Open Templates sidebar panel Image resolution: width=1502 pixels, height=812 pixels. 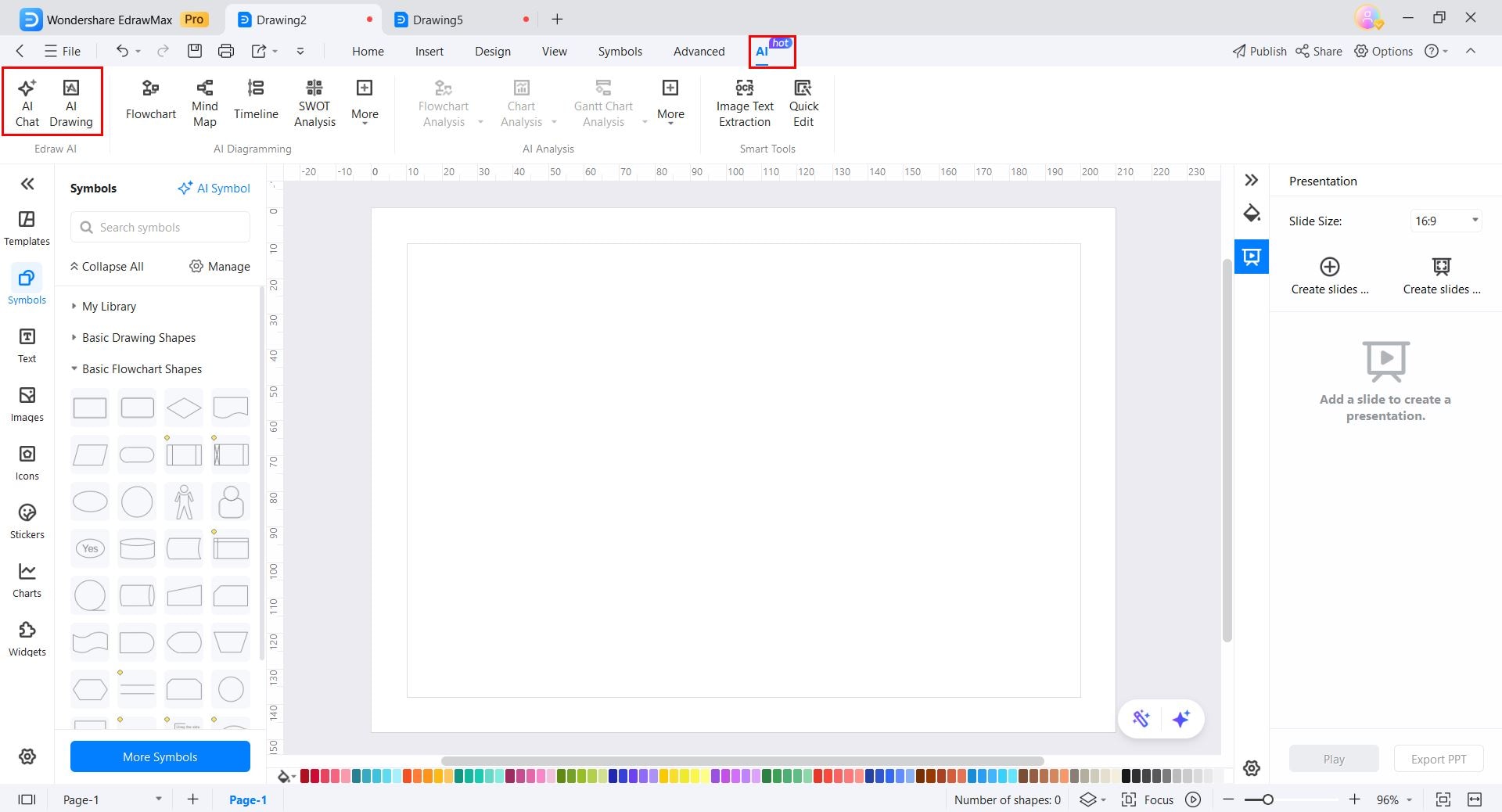27,228
